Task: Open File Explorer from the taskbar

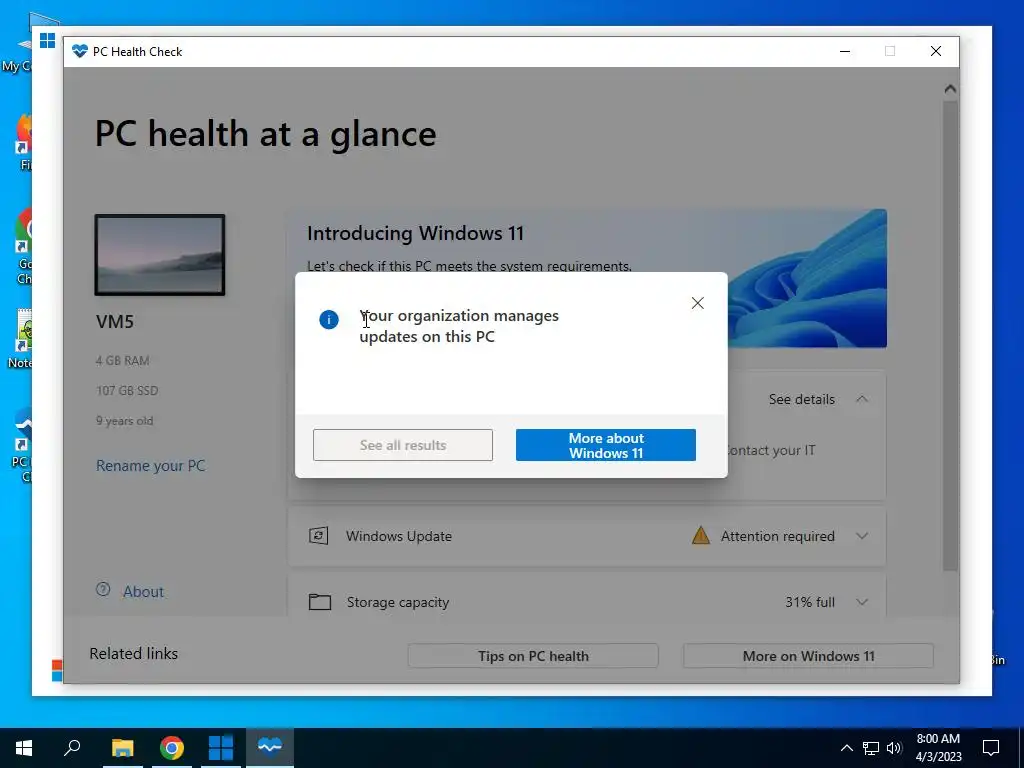Action: click(122, 748)
